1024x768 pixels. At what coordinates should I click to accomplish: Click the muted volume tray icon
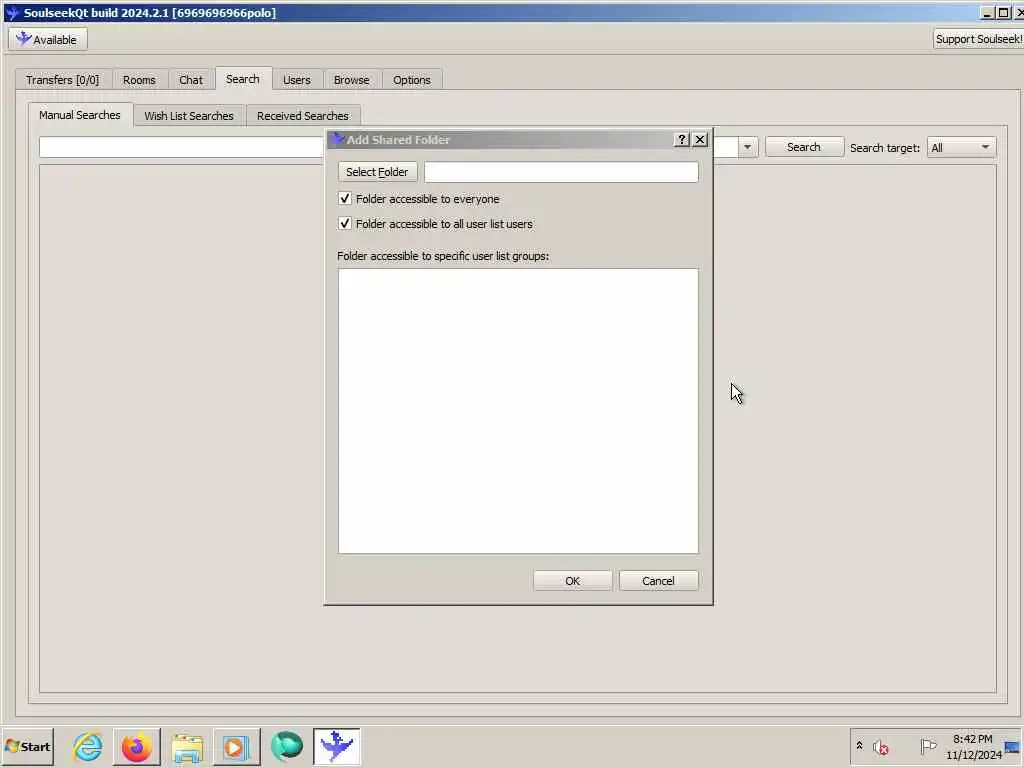click(x=880, y=746)
